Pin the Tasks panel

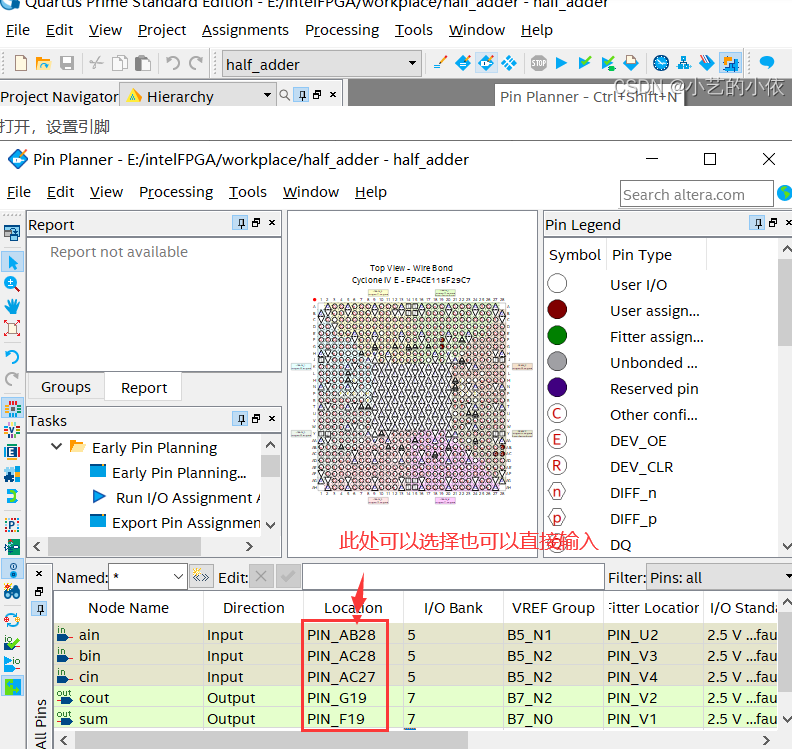(240, 419)
